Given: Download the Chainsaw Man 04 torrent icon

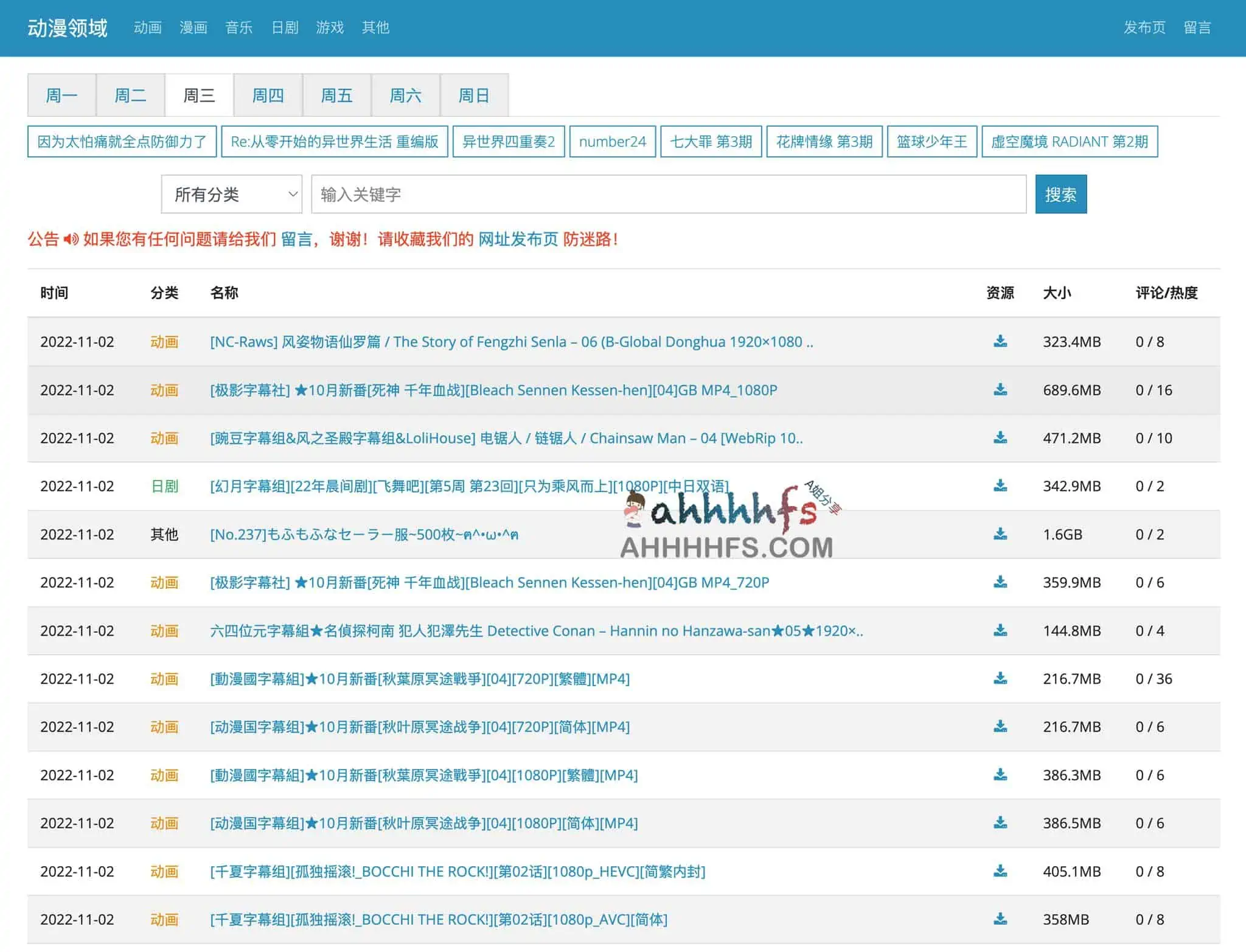Looking at the screenshot, I should click(x=1000, y=438).
